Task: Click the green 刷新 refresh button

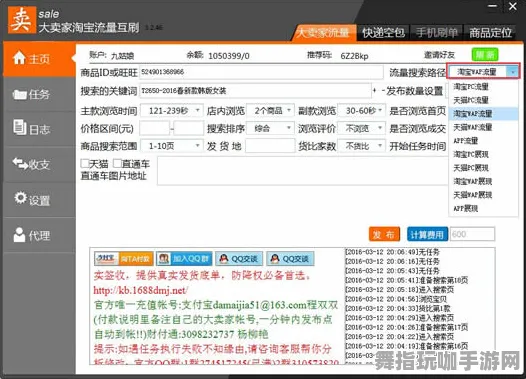Action: click(x=485, y=55)
